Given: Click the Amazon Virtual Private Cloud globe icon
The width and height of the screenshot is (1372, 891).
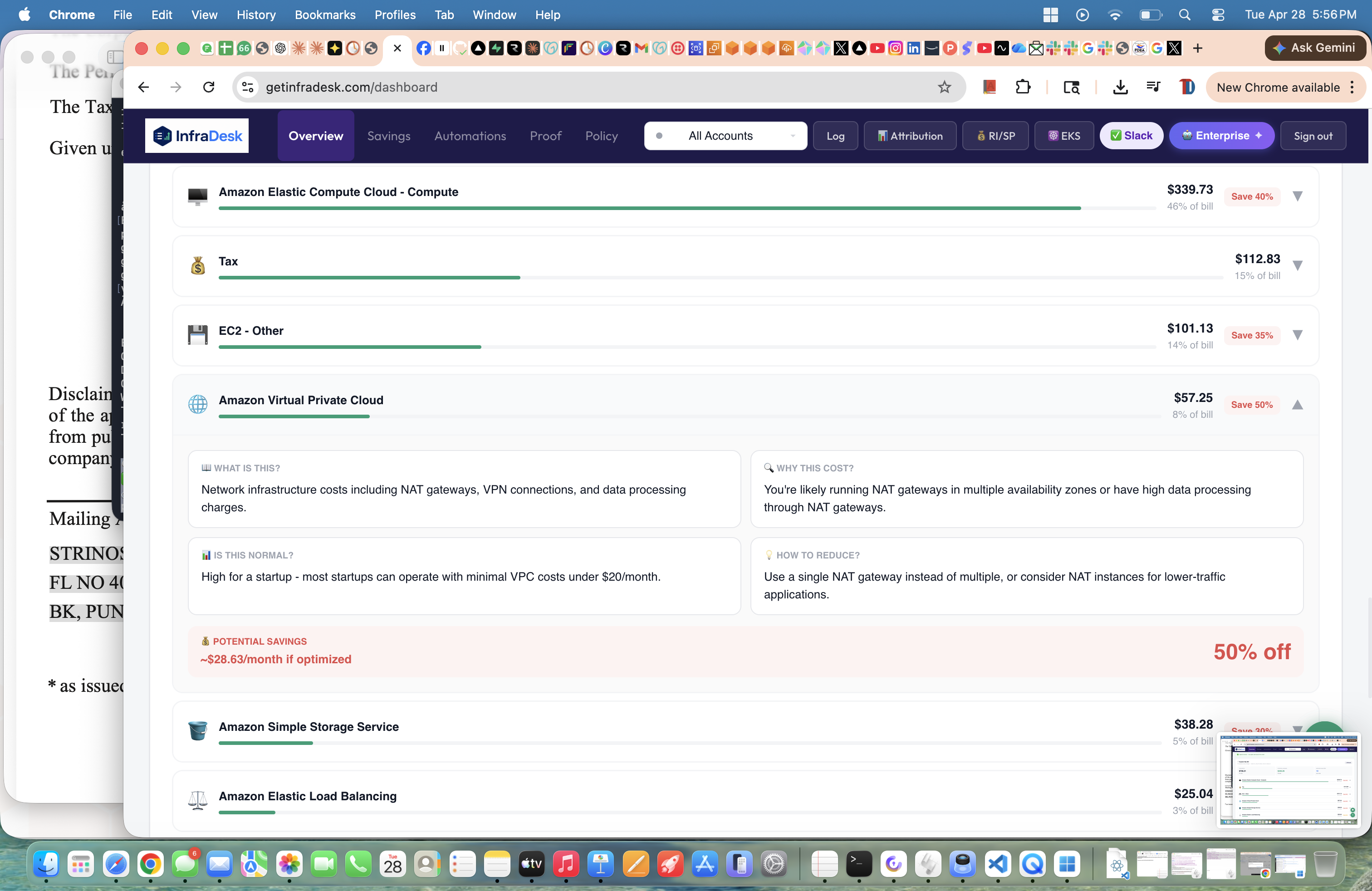Looking at the screenshot, I should tap(198, 404).
